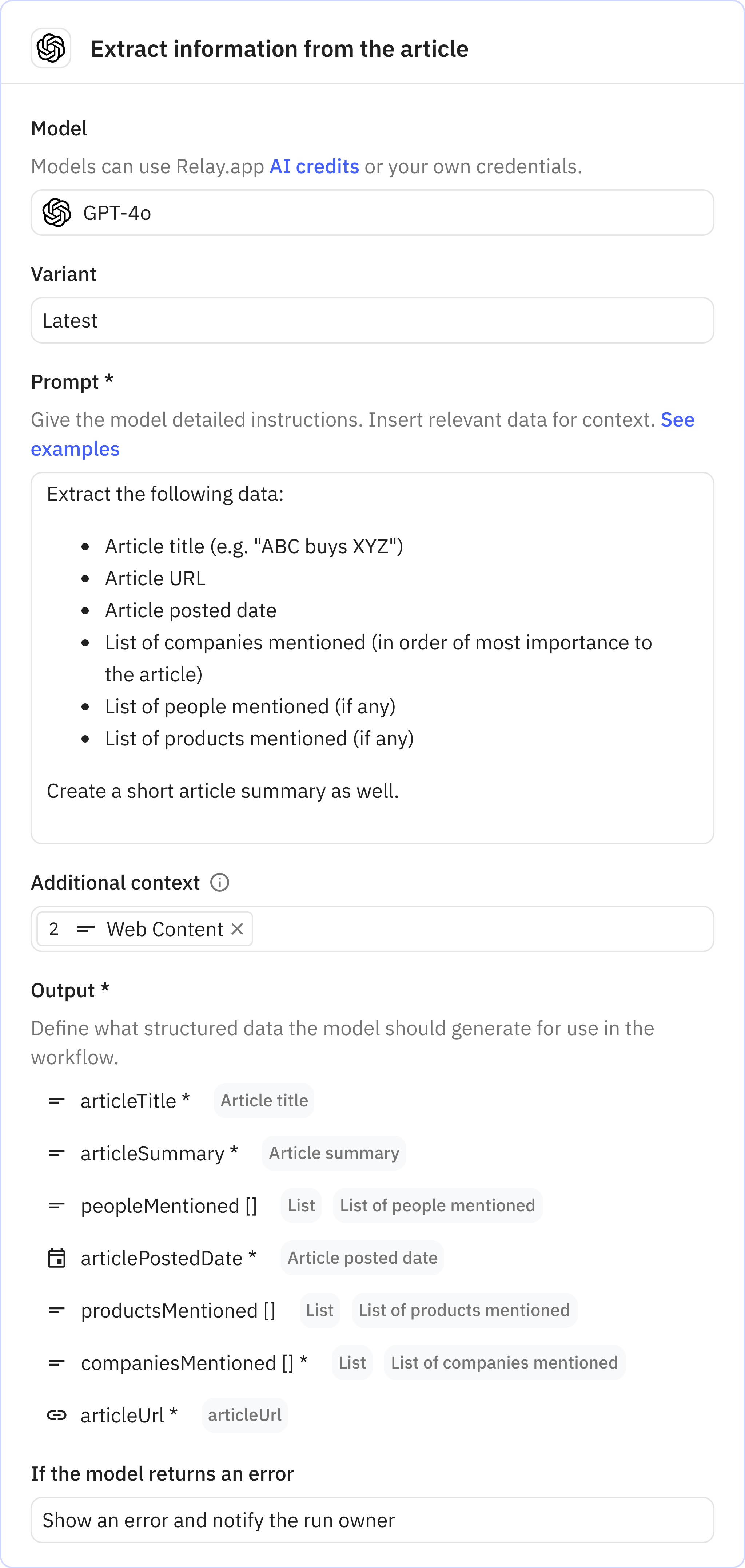Open the Model dropdown showing GPT-4o
The image size is (745, 1568).
coord(372,213)
